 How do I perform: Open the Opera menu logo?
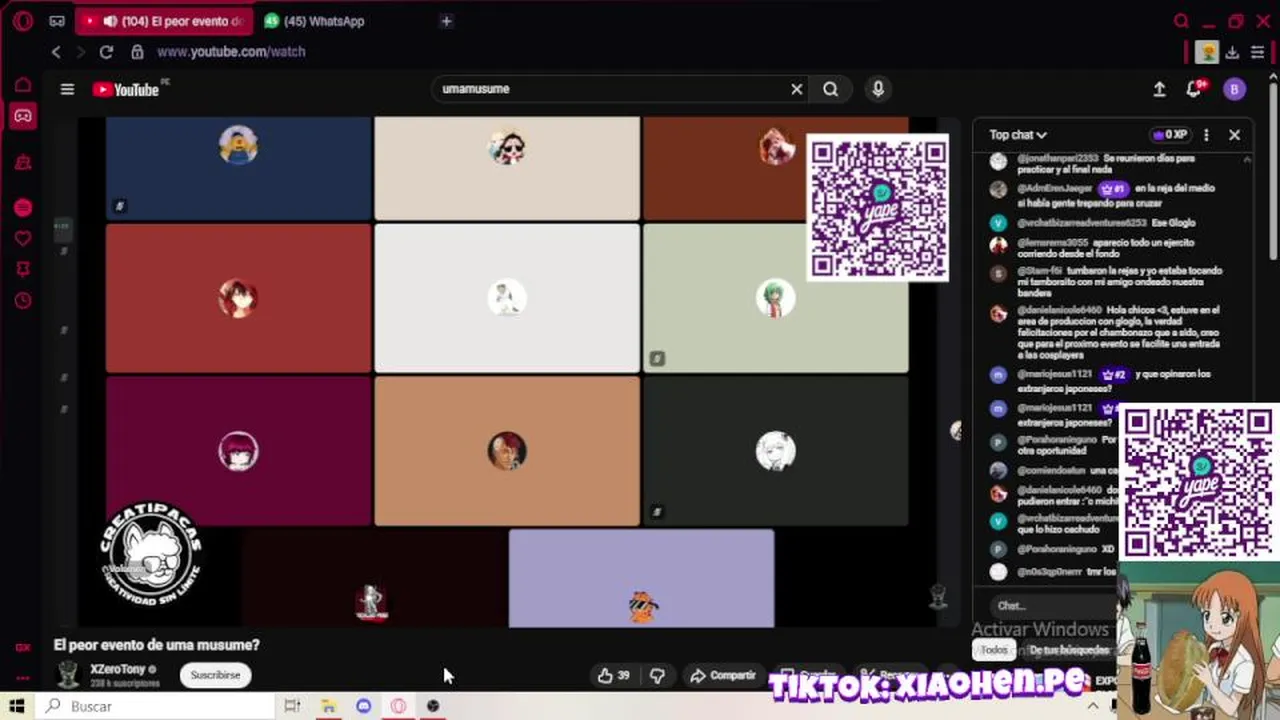[23, 20]
